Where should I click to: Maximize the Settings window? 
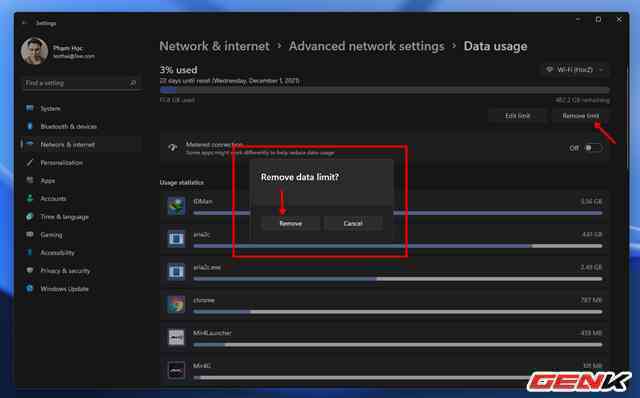point(598,20)
